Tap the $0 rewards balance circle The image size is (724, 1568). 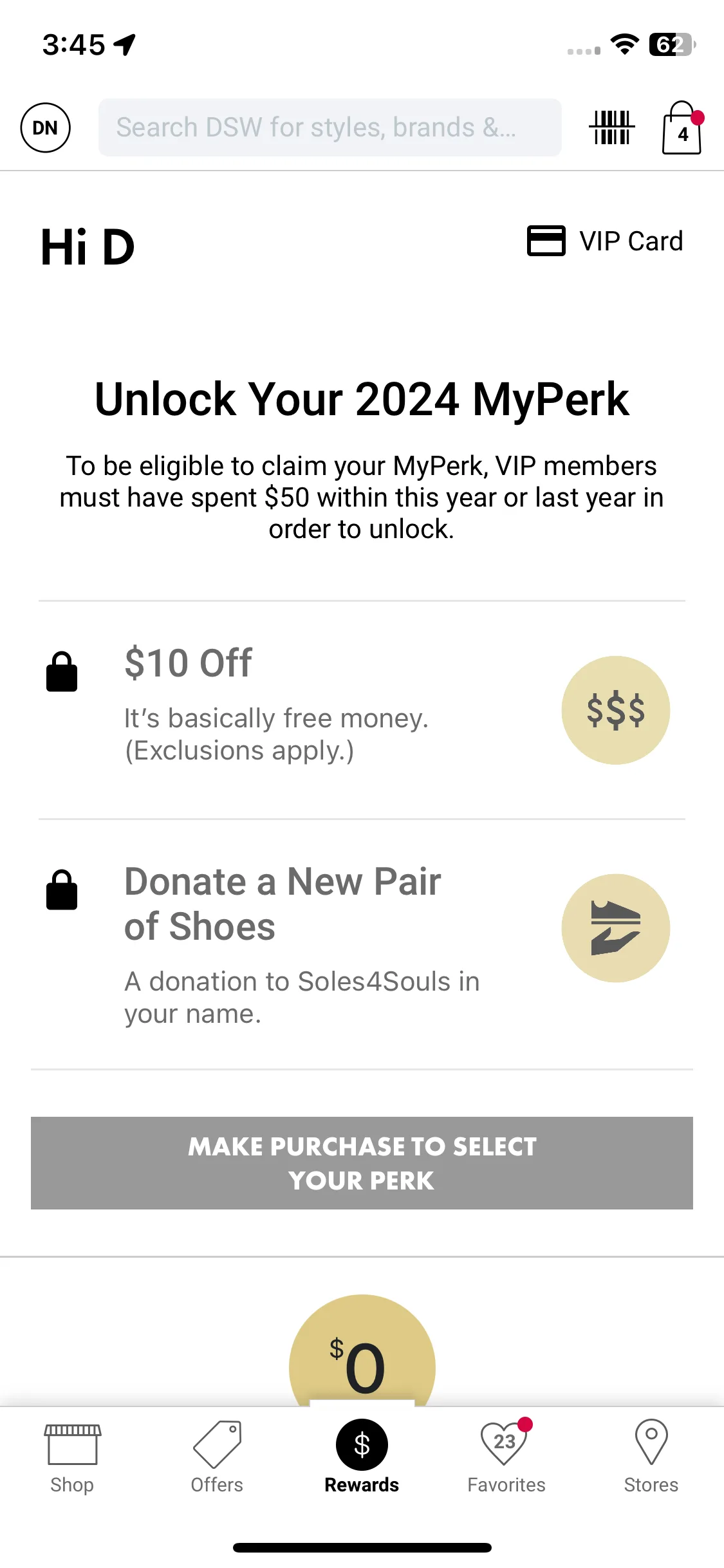click(362, 1350)
